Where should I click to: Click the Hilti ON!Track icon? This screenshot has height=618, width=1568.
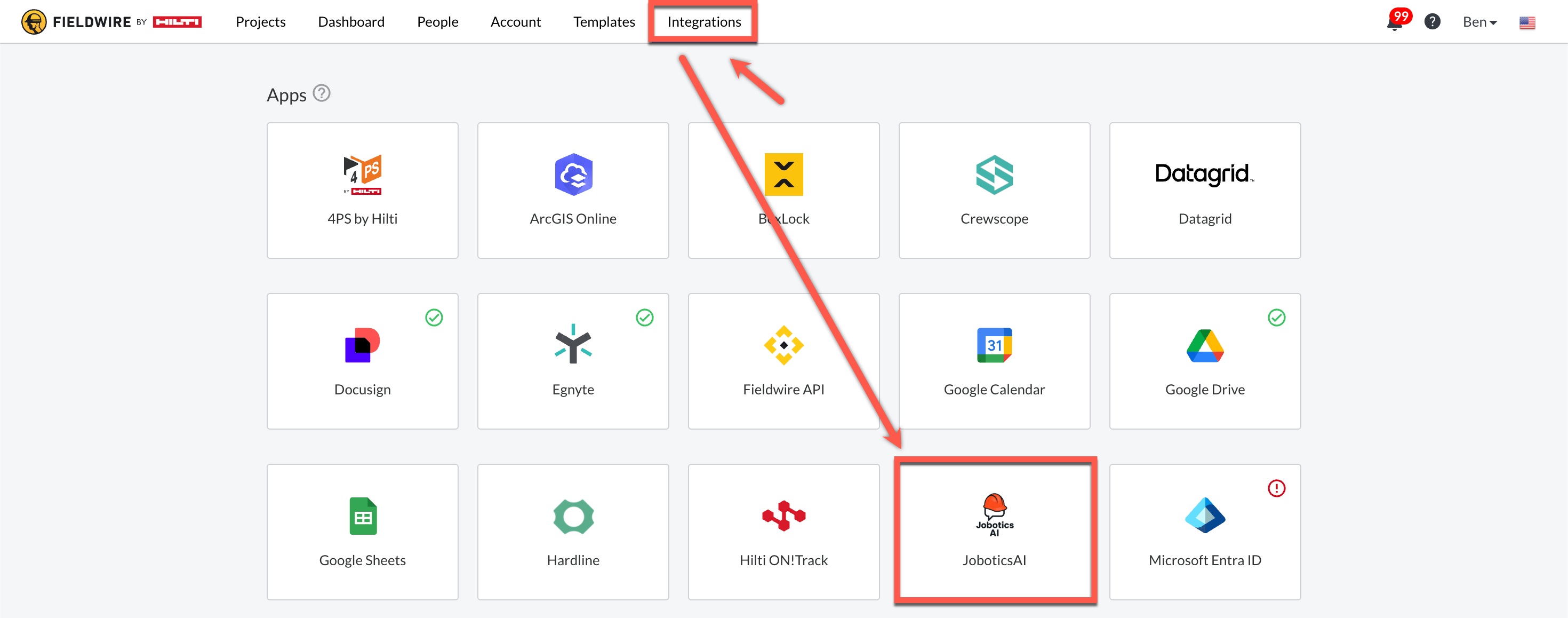coord(783,516)
